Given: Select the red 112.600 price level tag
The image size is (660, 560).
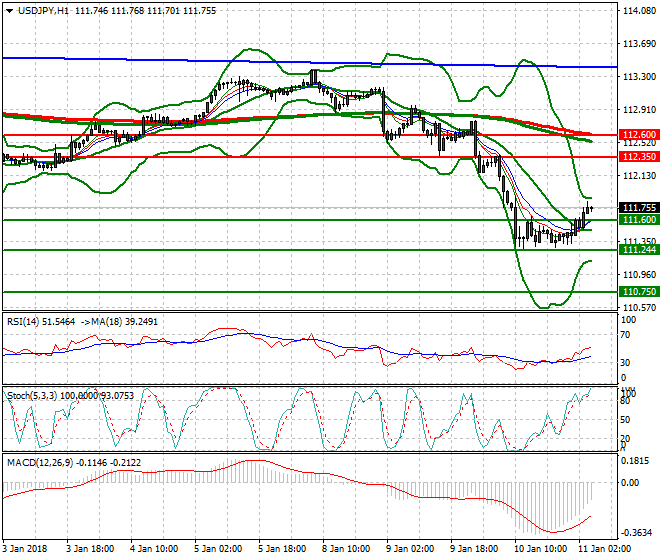Looking at the screenshot, I should [x=638, y=134].
